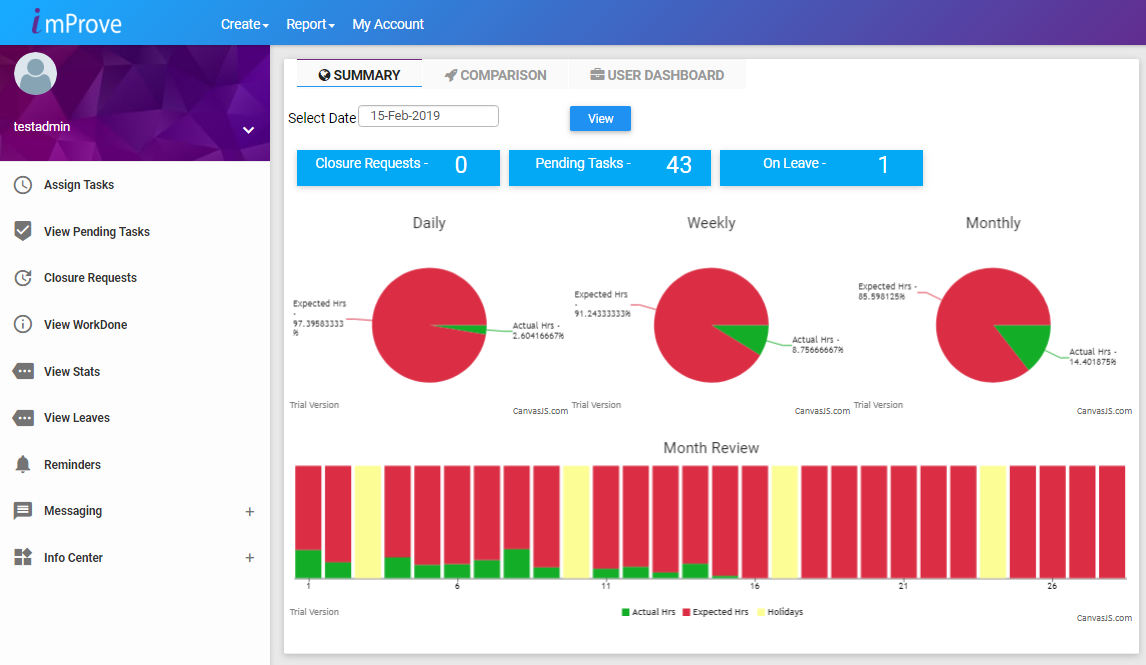Image resolution: width=1146 pixels, height=665 pixels.
Task: Open My Account in top navigation
Action: pos(388,24)
